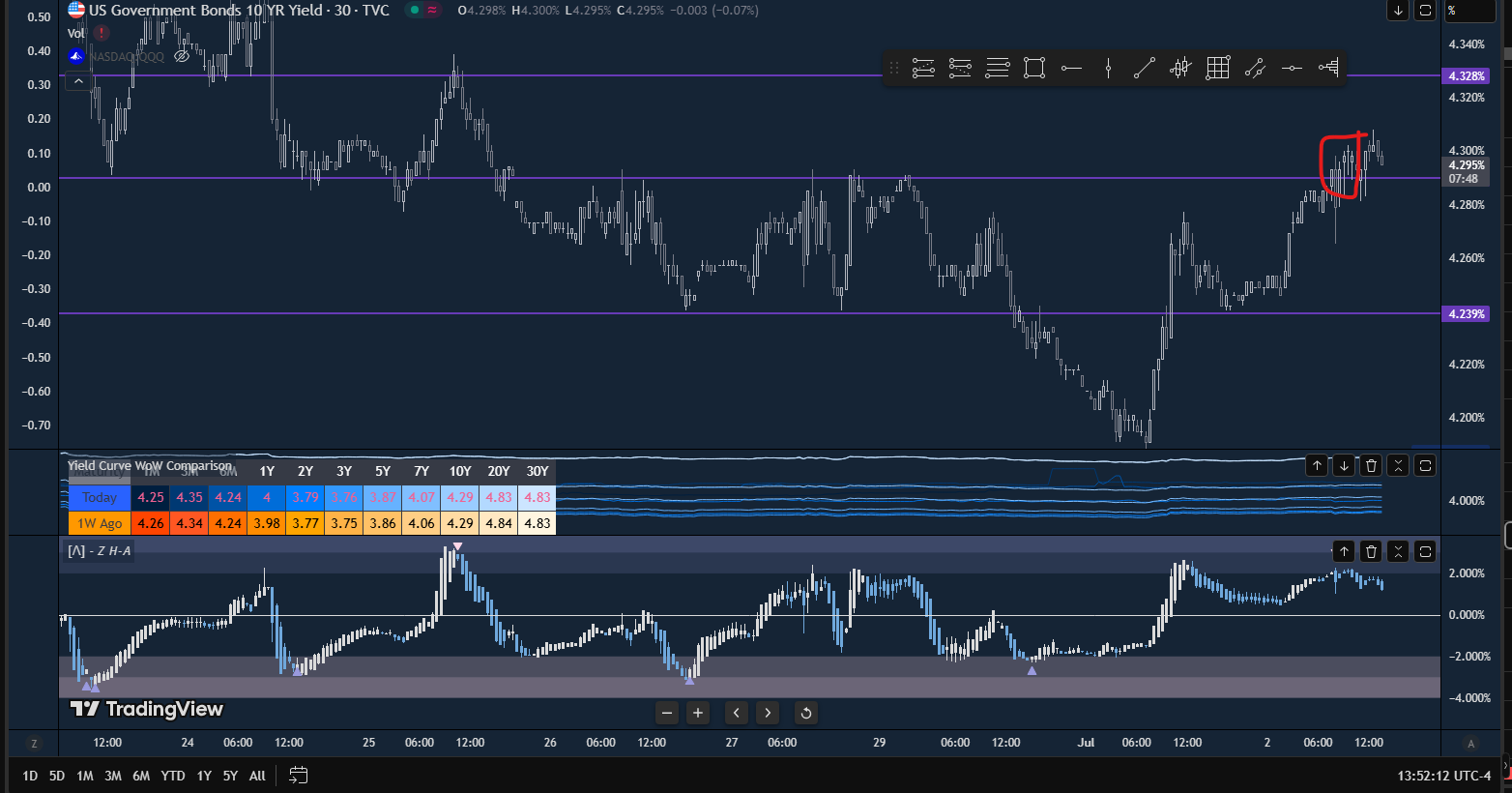
Task: Click the 1W Ago row header in yield table
Action: click(100, 523)
